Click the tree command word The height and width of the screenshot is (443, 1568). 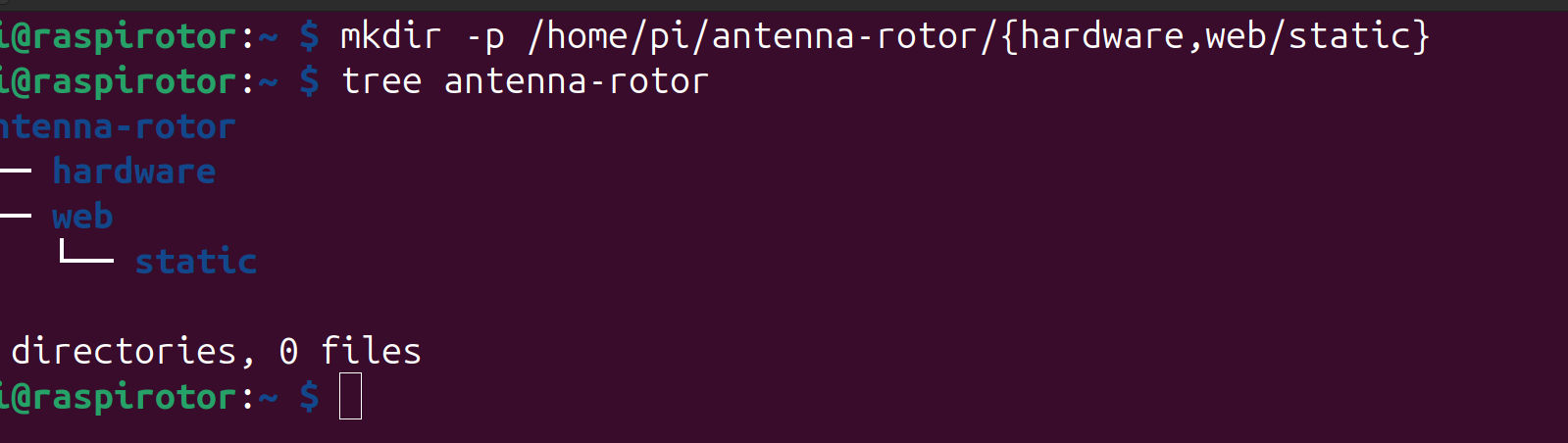(x=380, y=81)
